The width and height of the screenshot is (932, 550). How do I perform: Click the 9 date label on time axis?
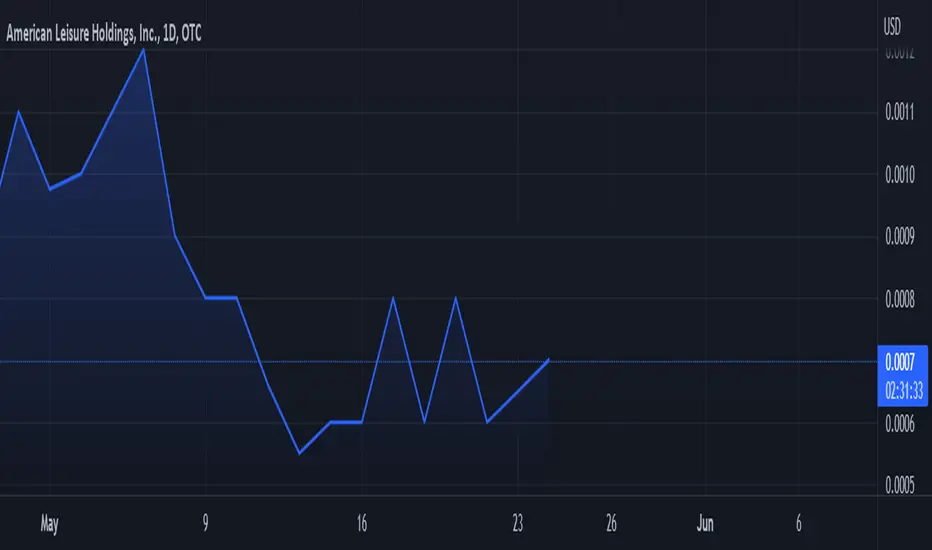pyautogui.click(x=206, y=523)
